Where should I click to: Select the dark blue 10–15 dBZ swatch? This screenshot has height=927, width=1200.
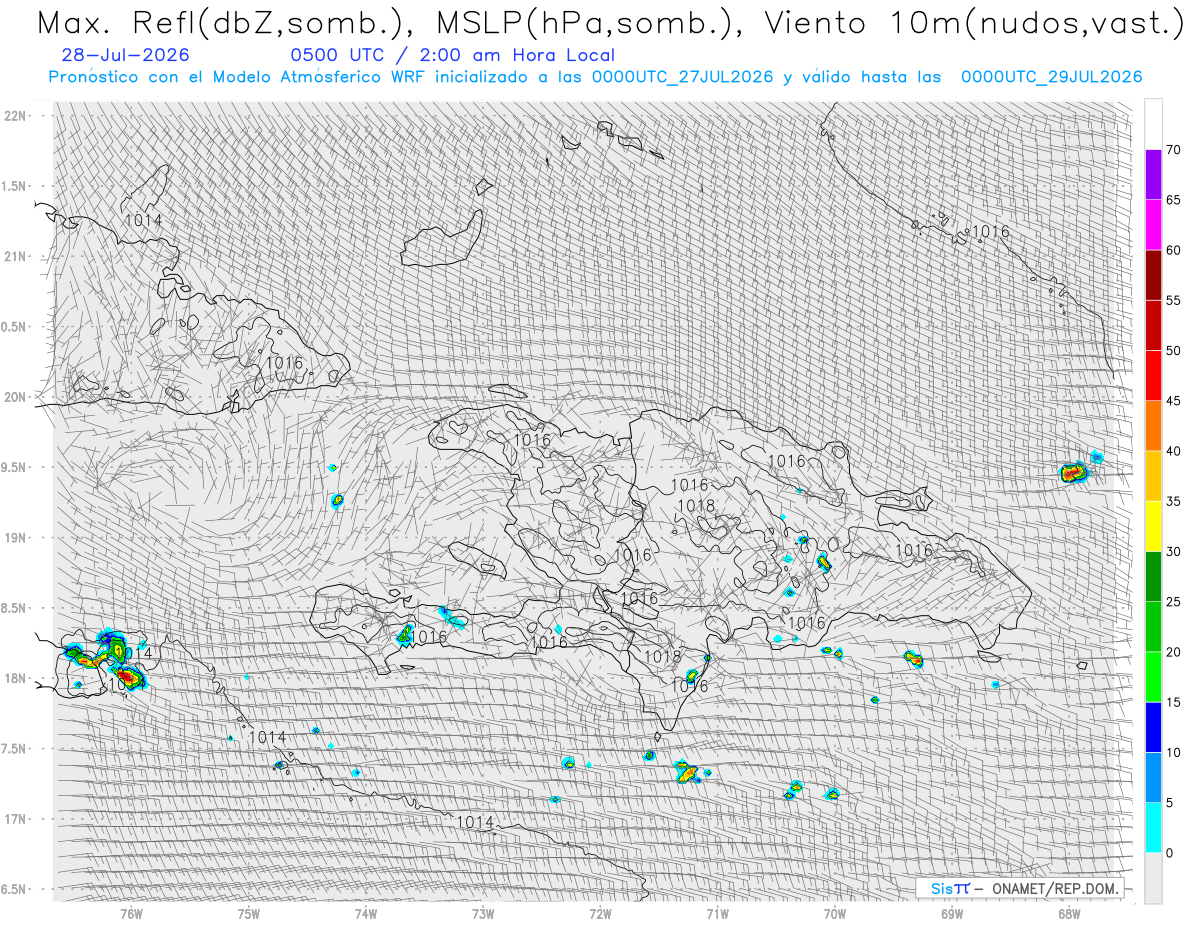(x=1154, y=727)
